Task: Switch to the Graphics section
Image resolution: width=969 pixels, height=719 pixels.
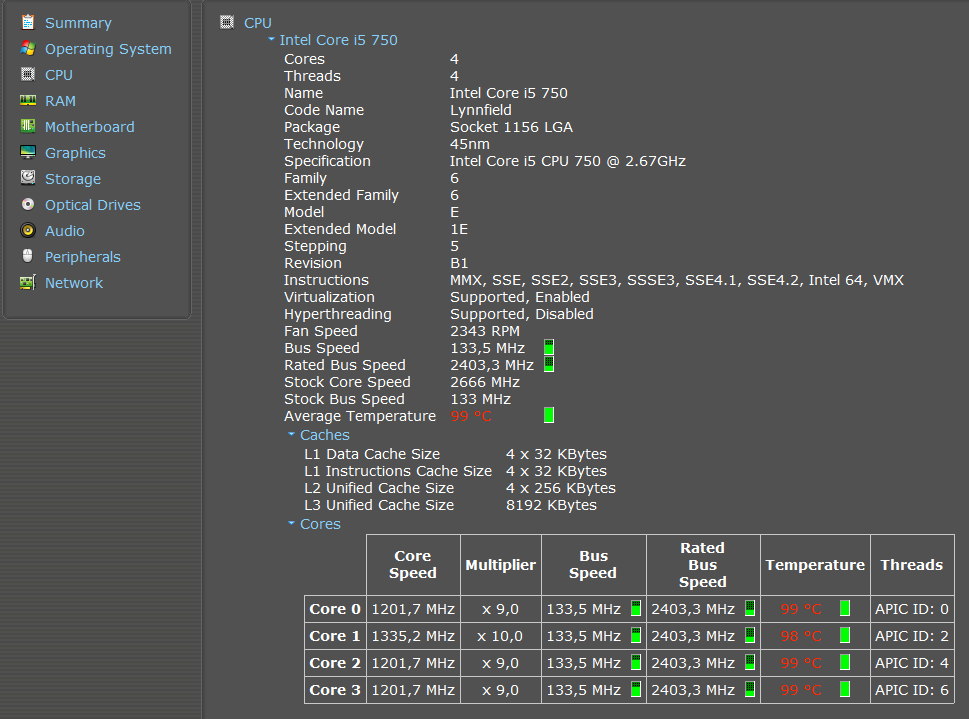Action: (75, 153)
